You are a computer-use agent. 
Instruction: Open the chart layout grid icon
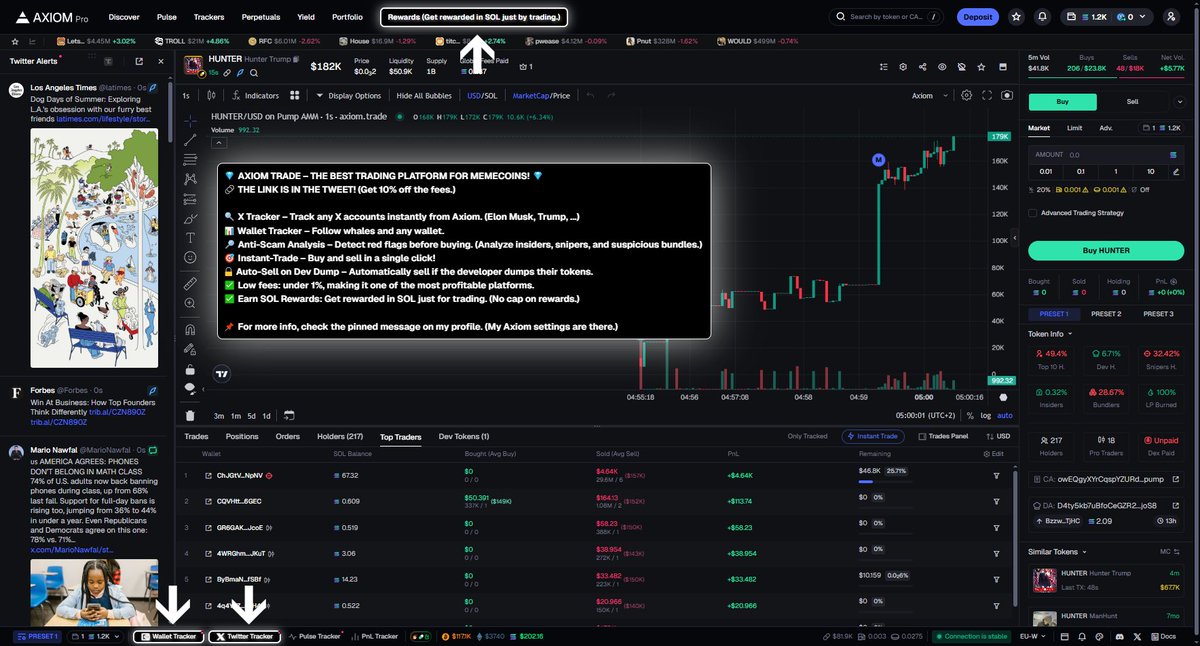point(295,95)
